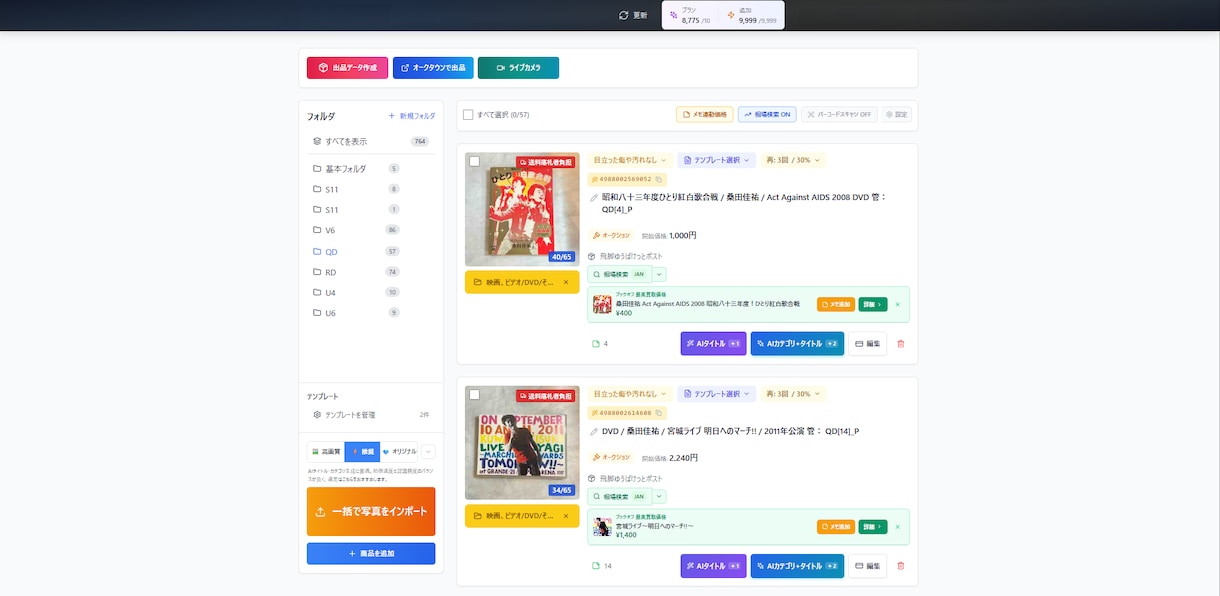Open テンプレート選択 dropdown on first item
The image size is (1220, 596).
click(716, 160)
